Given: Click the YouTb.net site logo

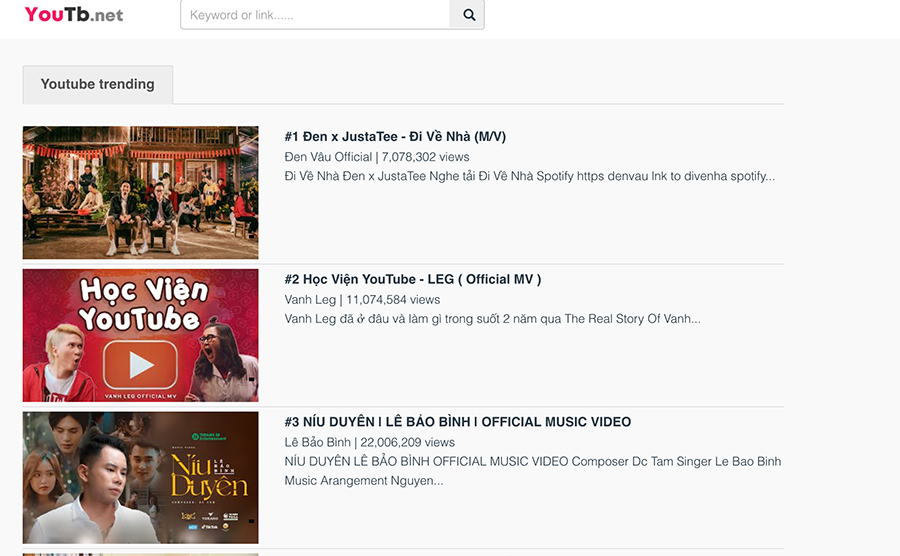Looking at the screenshot, I should click(74, 15).
